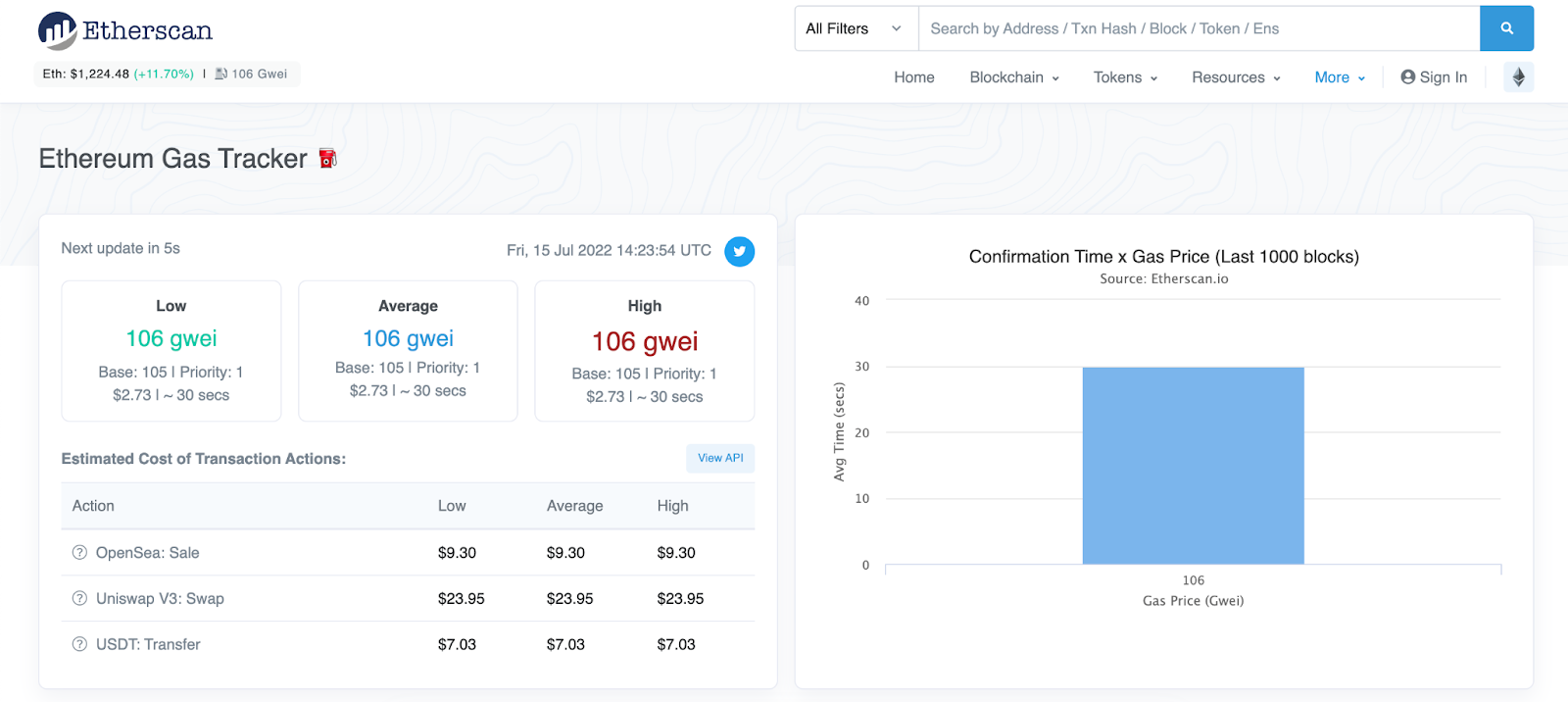Click help icon beside OpenSea: Sale
Screen dimensions: 1568x702
click(79, 553)
